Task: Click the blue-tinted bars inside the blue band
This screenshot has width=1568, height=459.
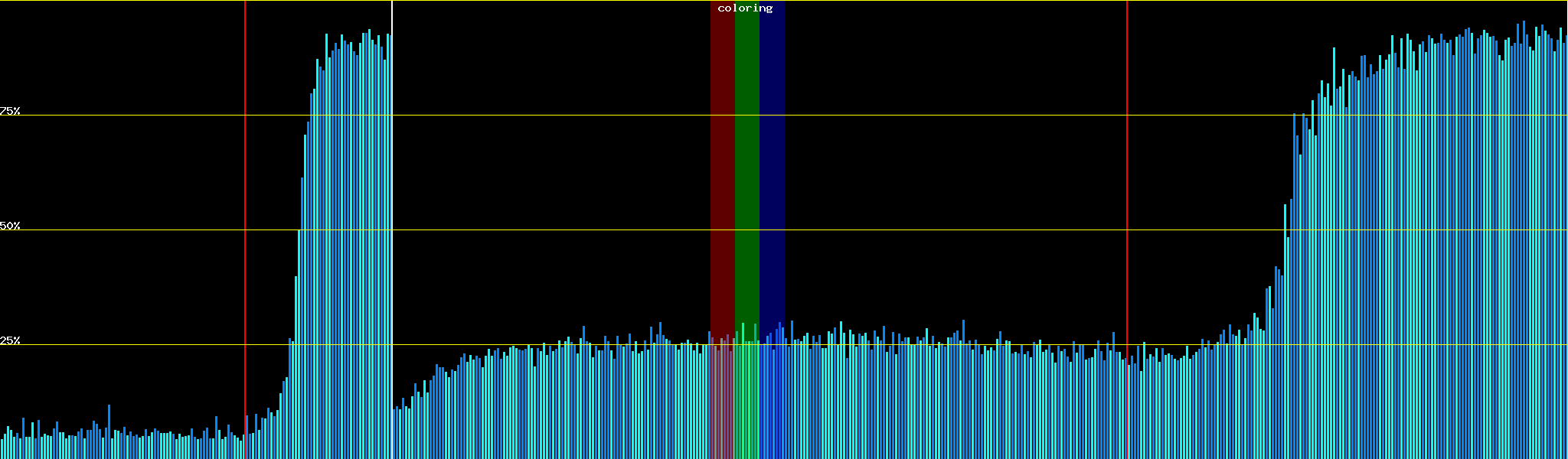Action: click(x=773, y=398)
